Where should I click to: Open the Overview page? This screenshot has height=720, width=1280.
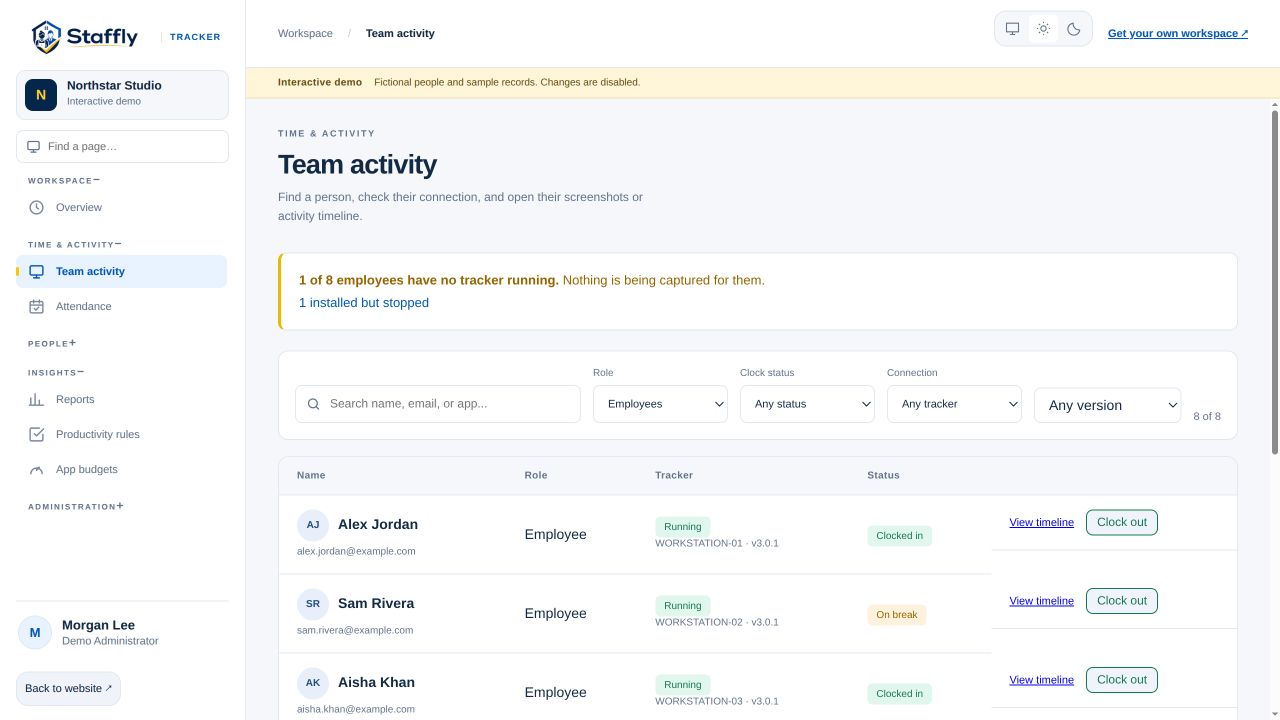point(121,207)
